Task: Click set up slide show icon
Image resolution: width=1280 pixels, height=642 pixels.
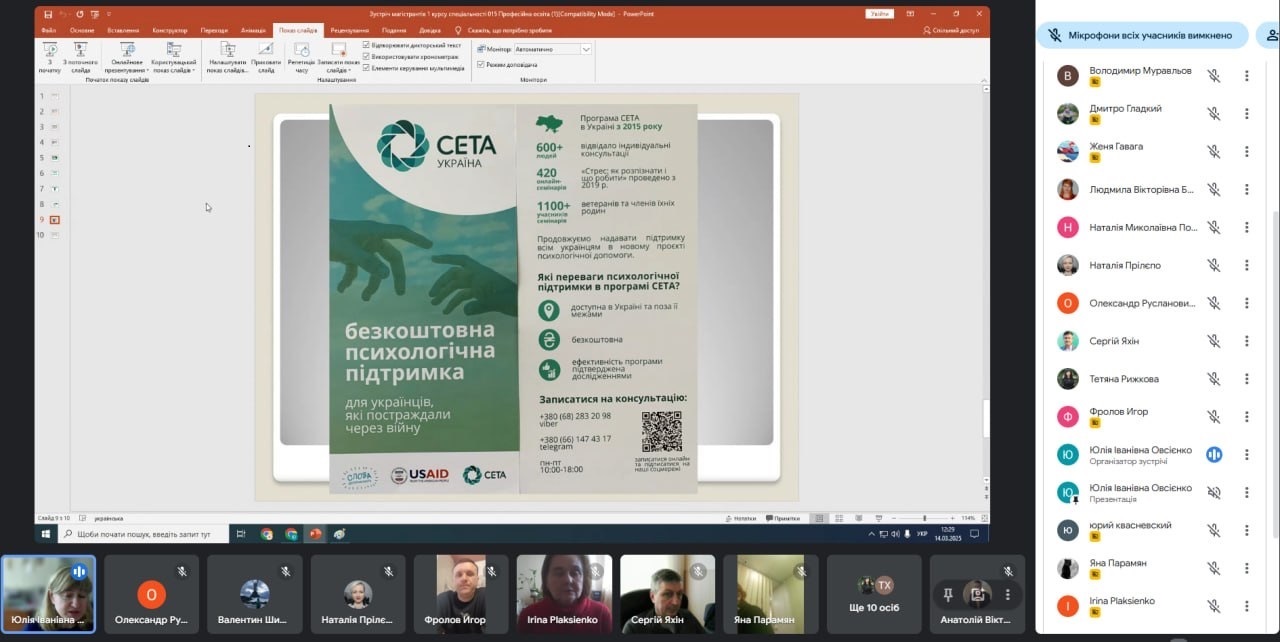Action: tap(228, 49)
